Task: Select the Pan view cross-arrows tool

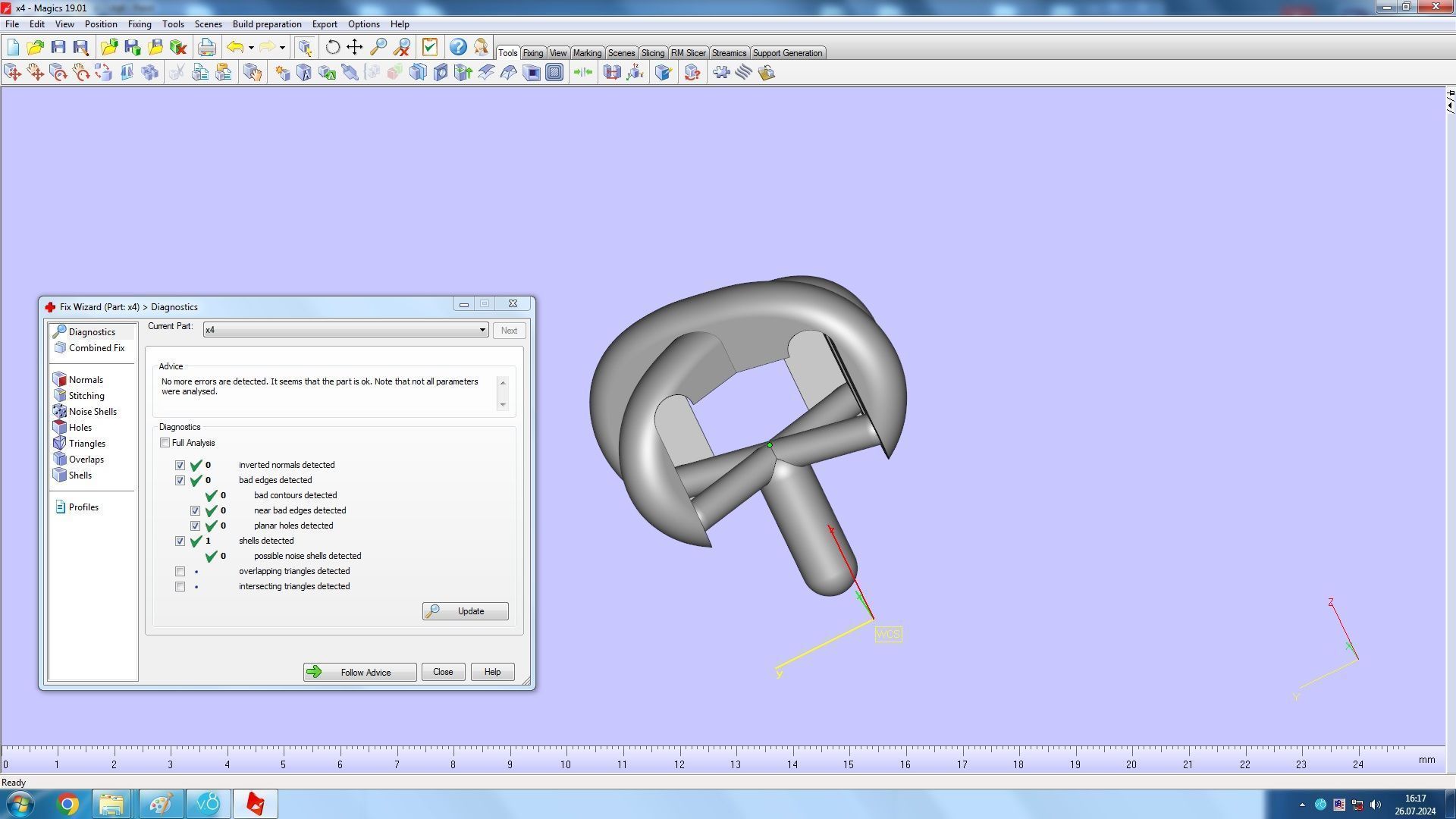Action: (x=354, y=48)
